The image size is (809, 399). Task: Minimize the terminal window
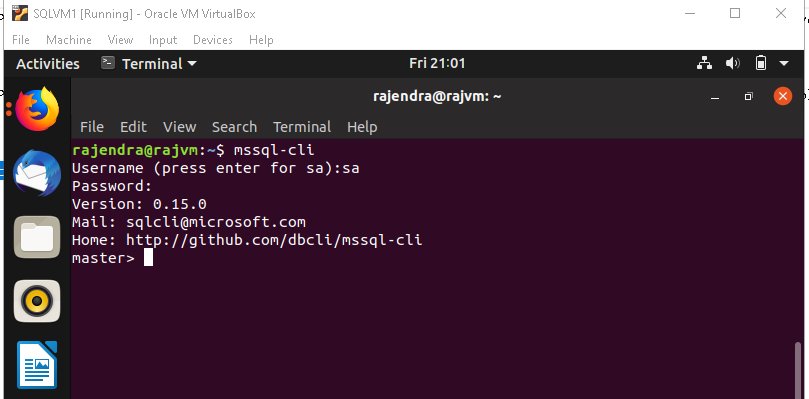point(715,97)
